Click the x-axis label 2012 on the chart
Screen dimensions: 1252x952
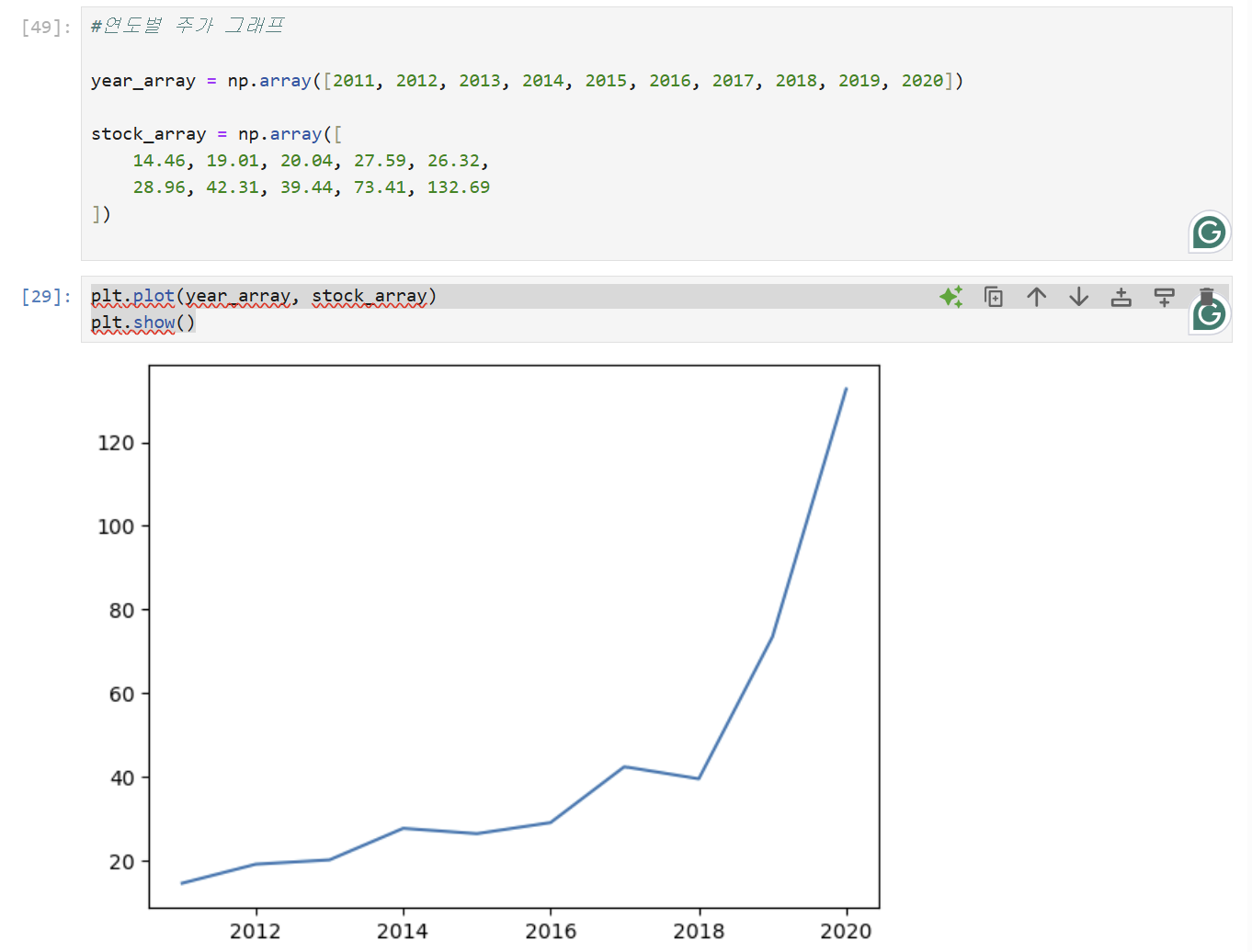(x=256, y=931)
